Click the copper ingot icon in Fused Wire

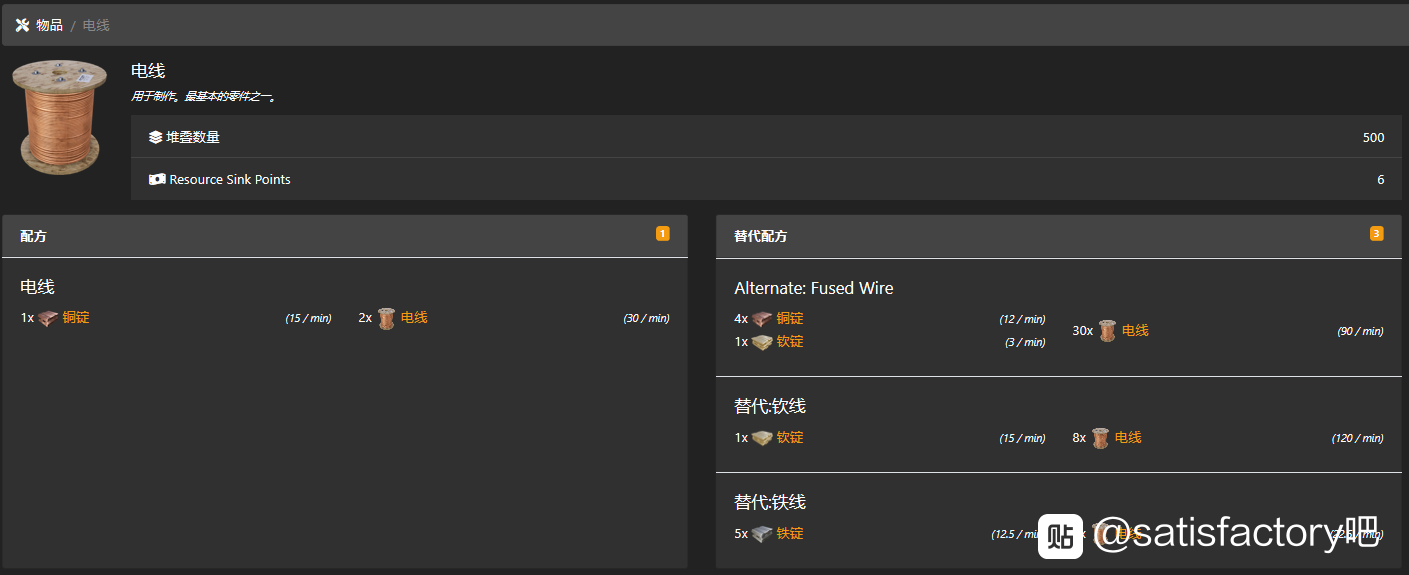[762, 319]
